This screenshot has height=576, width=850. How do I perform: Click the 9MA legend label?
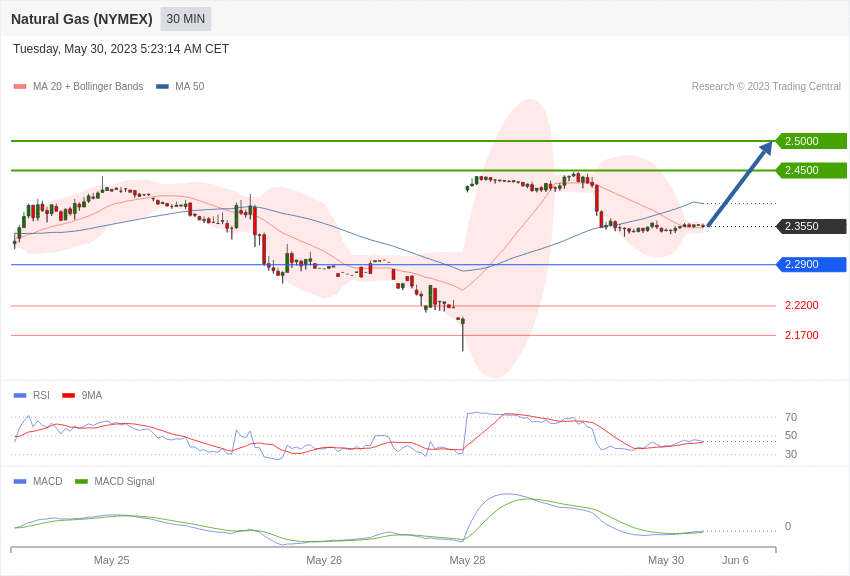point(92,396)
